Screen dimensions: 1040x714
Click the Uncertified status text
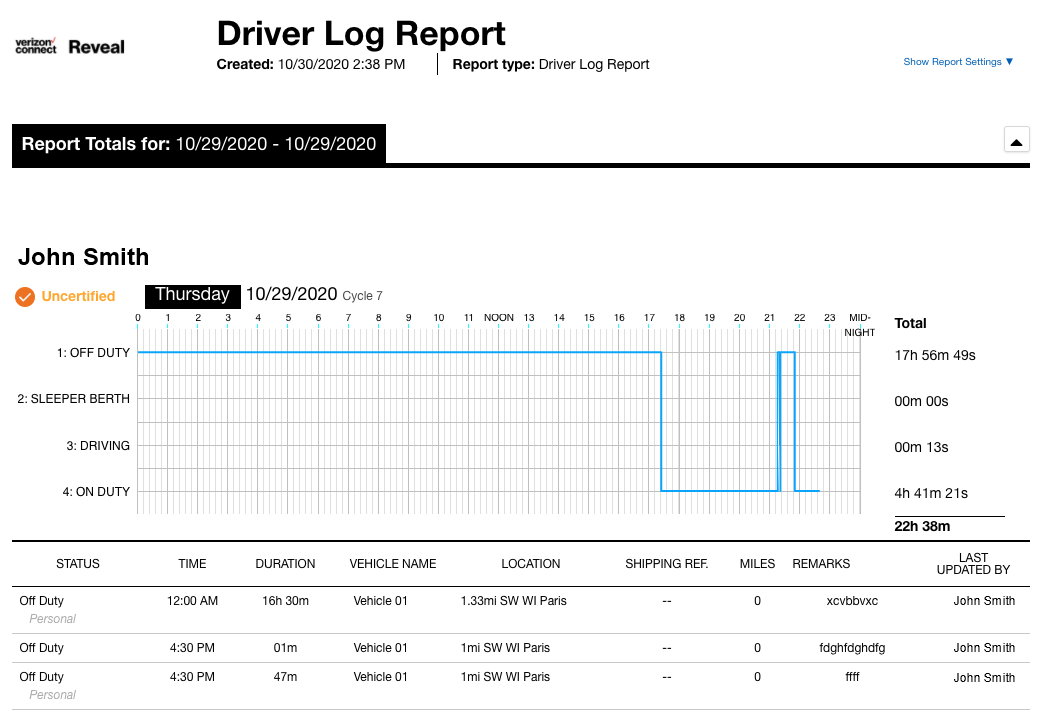click(x=78, y=297)
